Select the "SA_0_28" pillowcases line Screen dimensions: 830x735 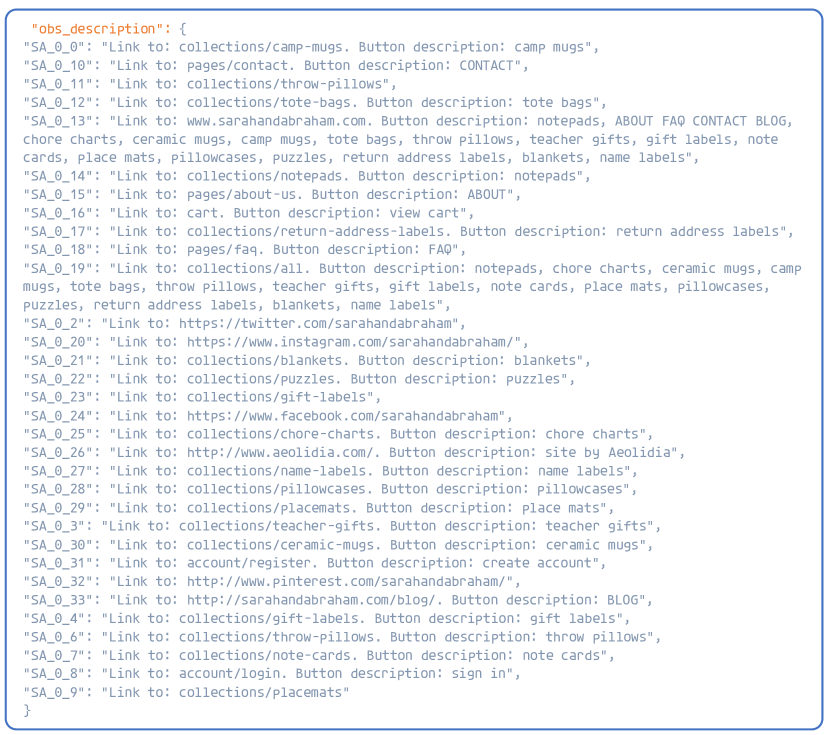pos(330,489)
